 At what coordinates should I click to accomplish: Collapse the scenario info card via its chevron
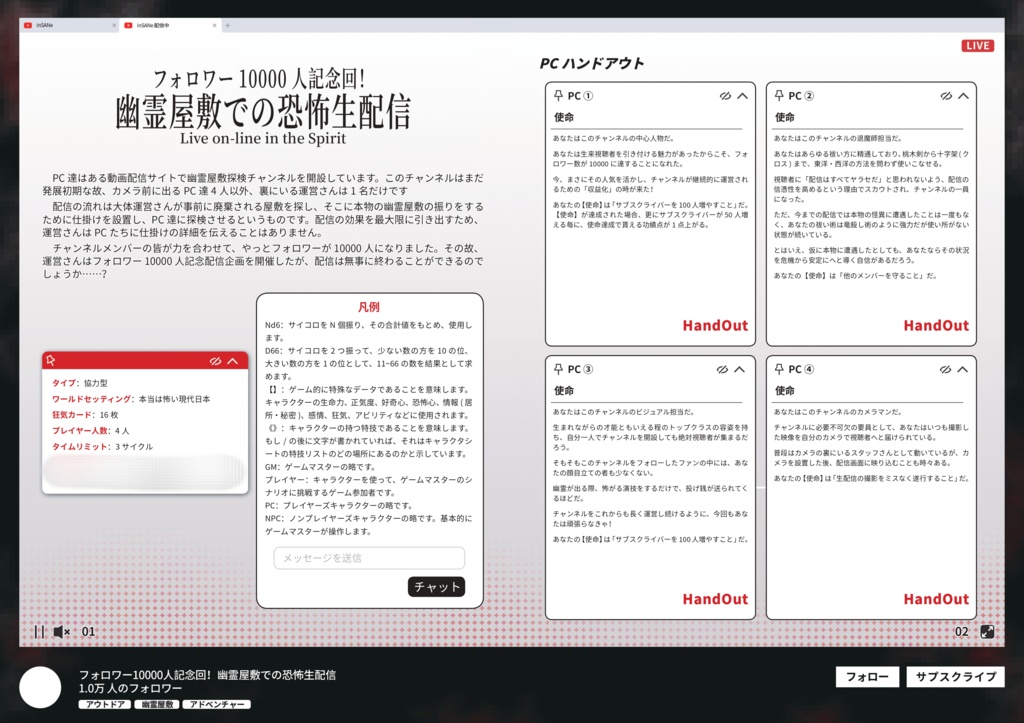point(233,359)
